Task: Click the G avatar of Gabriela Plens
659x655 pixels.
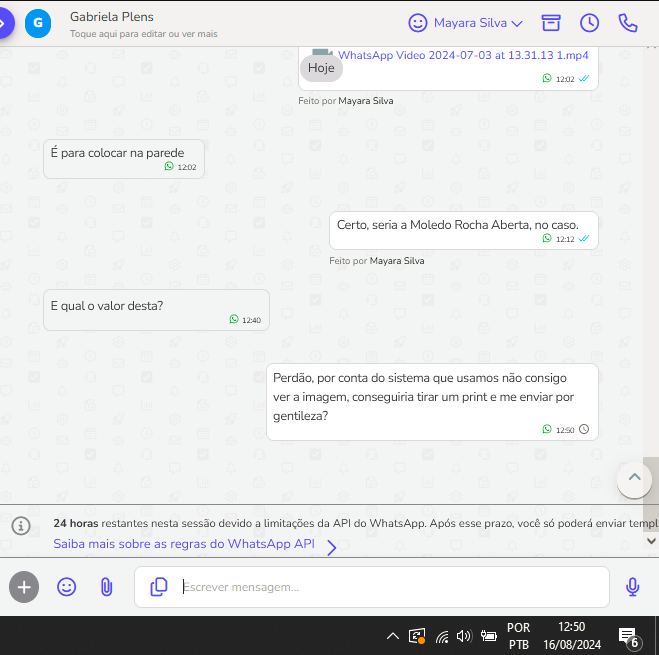Action: tap(38, 23)
